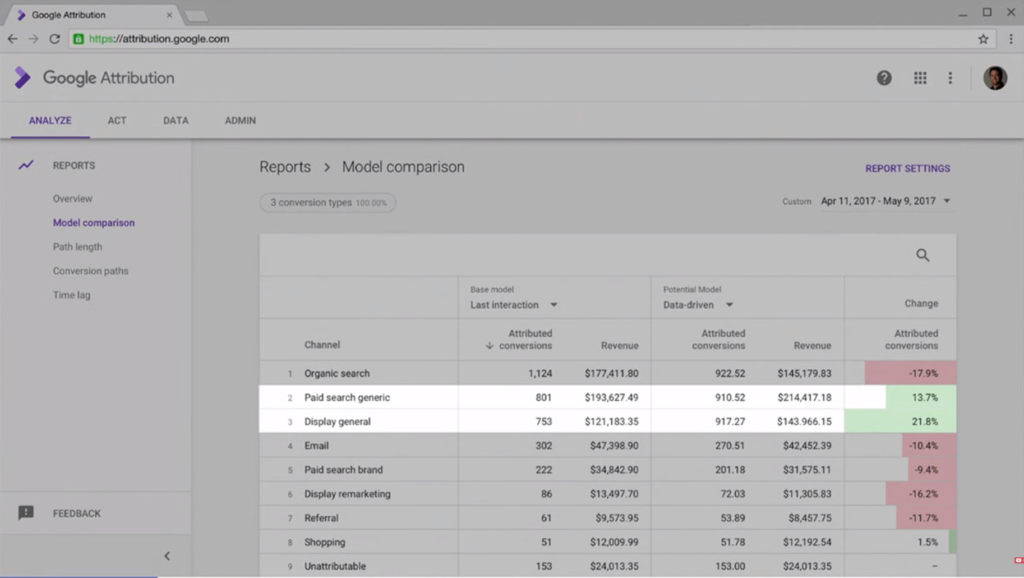
Task: Open the Base model Last interaction dropdown
Action: [x=514, y=305]
